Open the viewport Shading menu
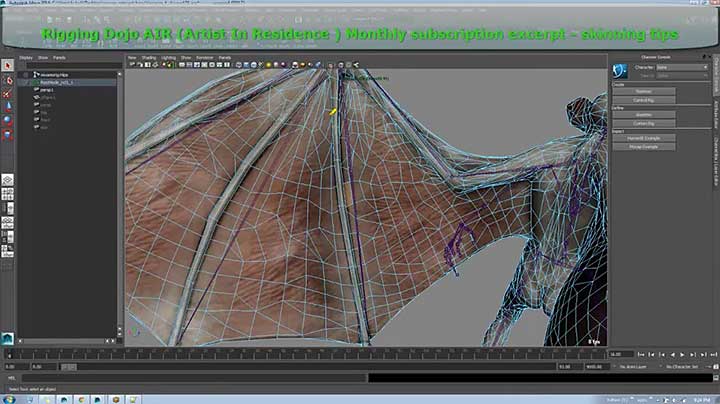The height and width of the screenshot is (404, 720). [149, 58]
